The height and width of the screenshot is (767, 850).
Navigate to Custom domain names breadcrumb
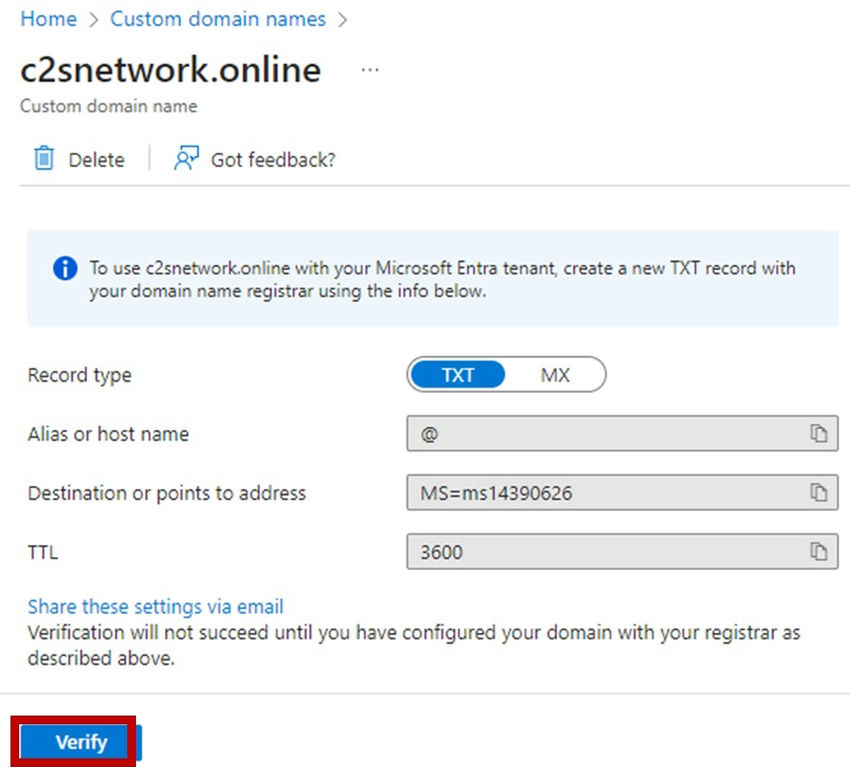(x=218, y=19)
